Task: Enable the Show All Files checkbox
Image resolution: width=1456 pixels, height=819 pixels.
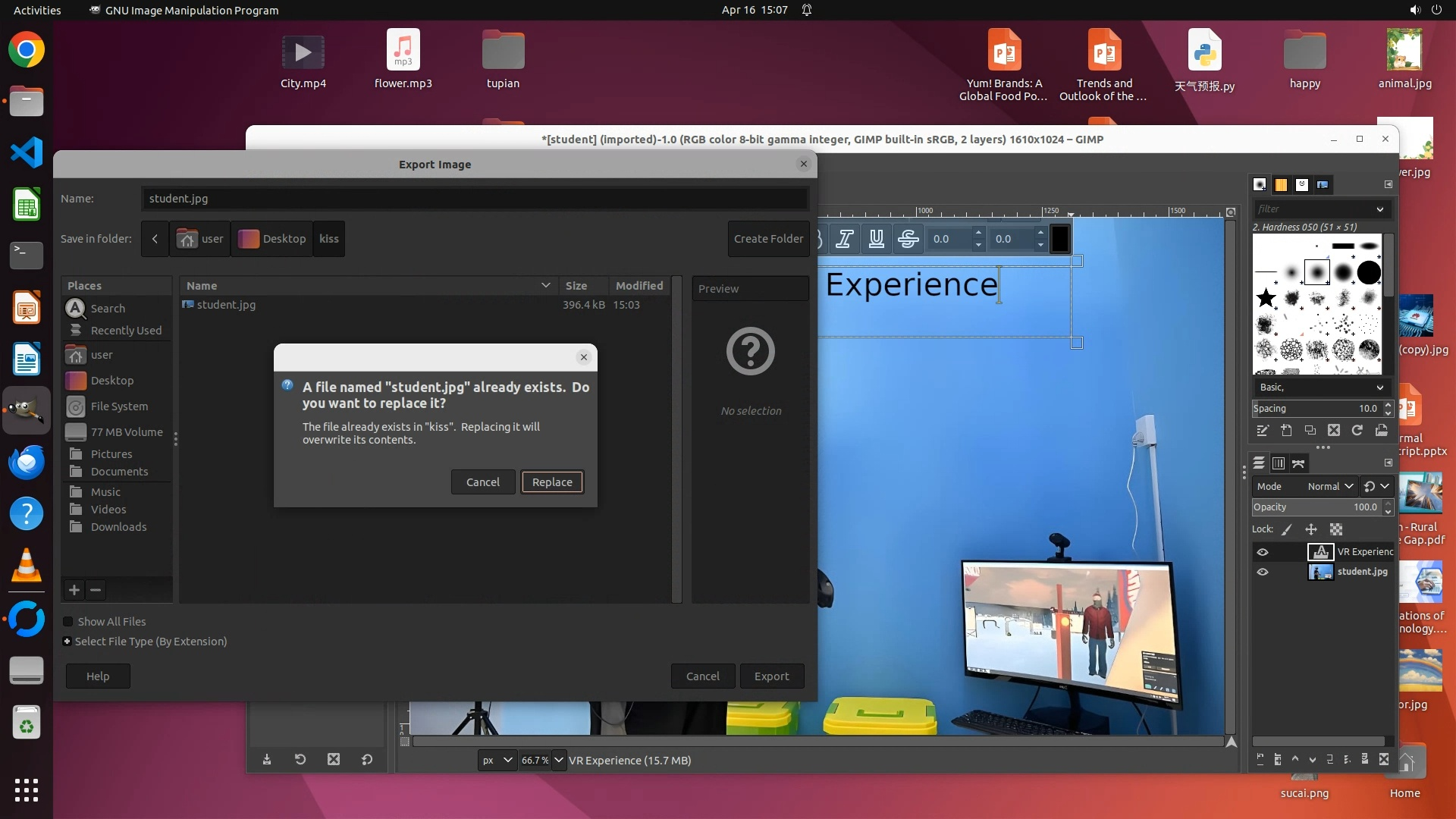Action: pos(67,622)
